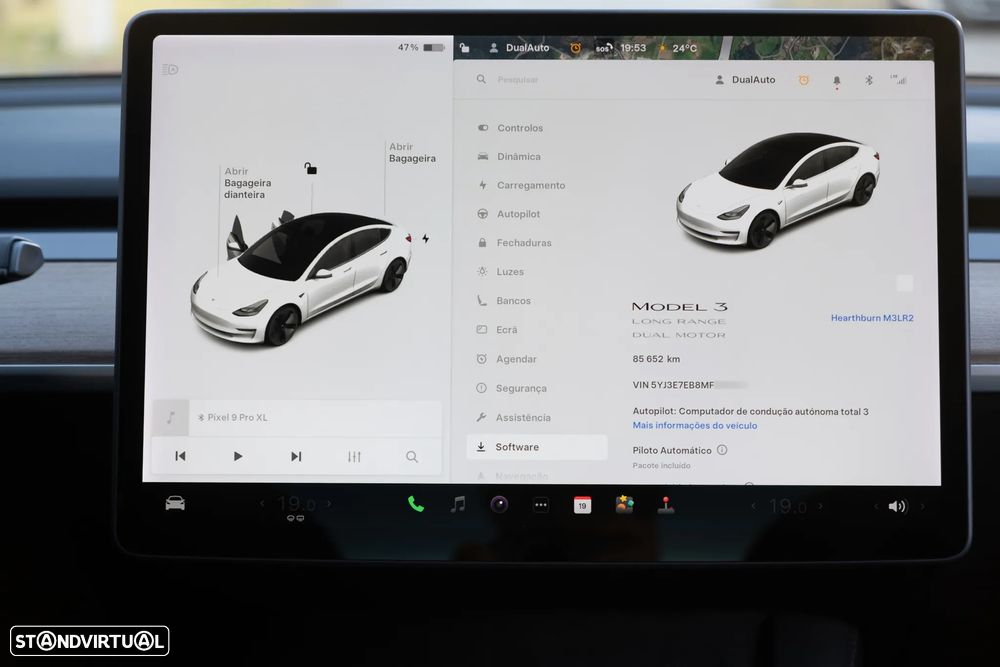
Task: Tap DualAuto profile in top status bar
Action: click(519, 48)
